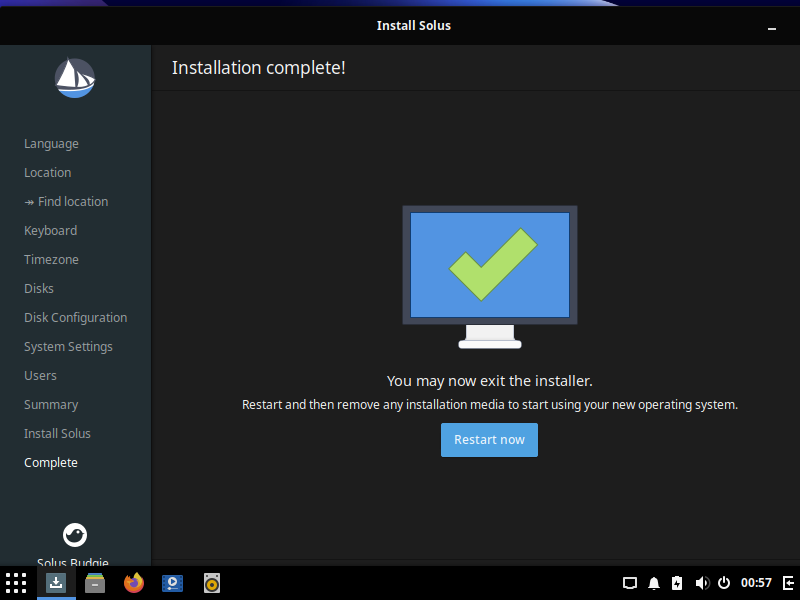The width and height of the screenshot is (800, 600).
Task: Click the 'Restart and then remove' instruction text
Action: point(490,405)
